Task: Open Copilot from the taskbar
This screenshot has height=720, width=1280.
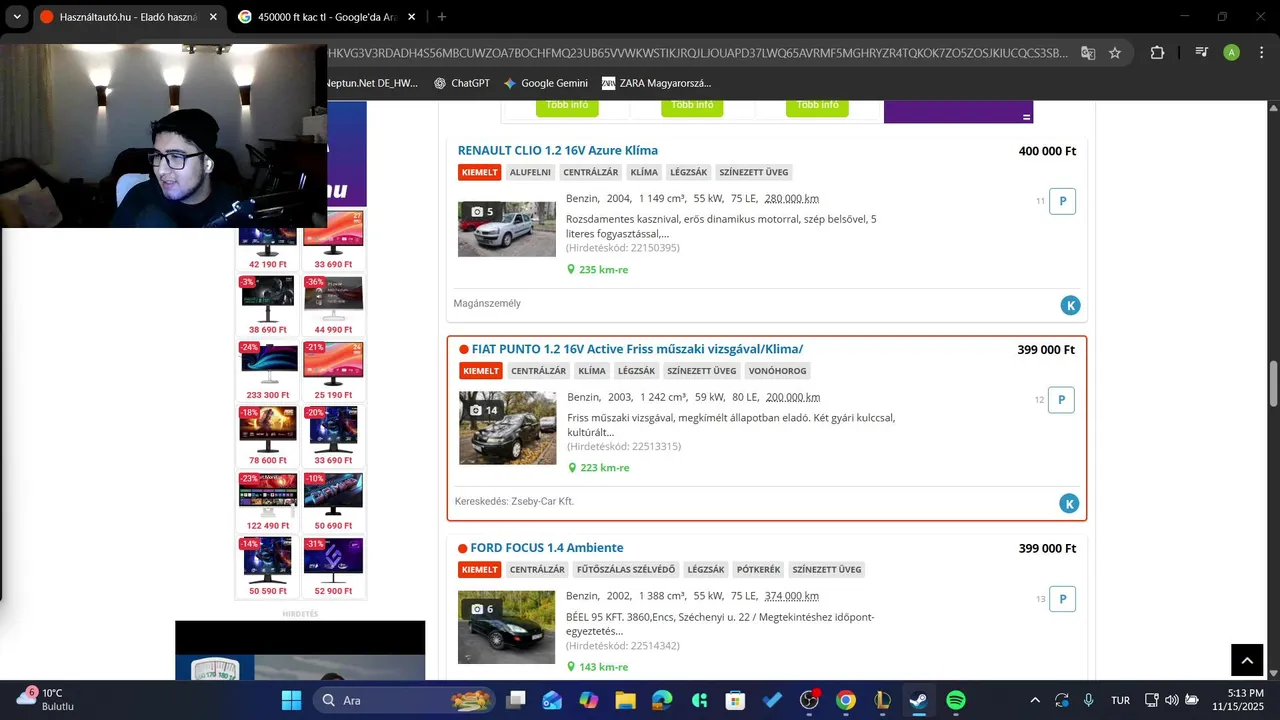Action: click(589, 700)
